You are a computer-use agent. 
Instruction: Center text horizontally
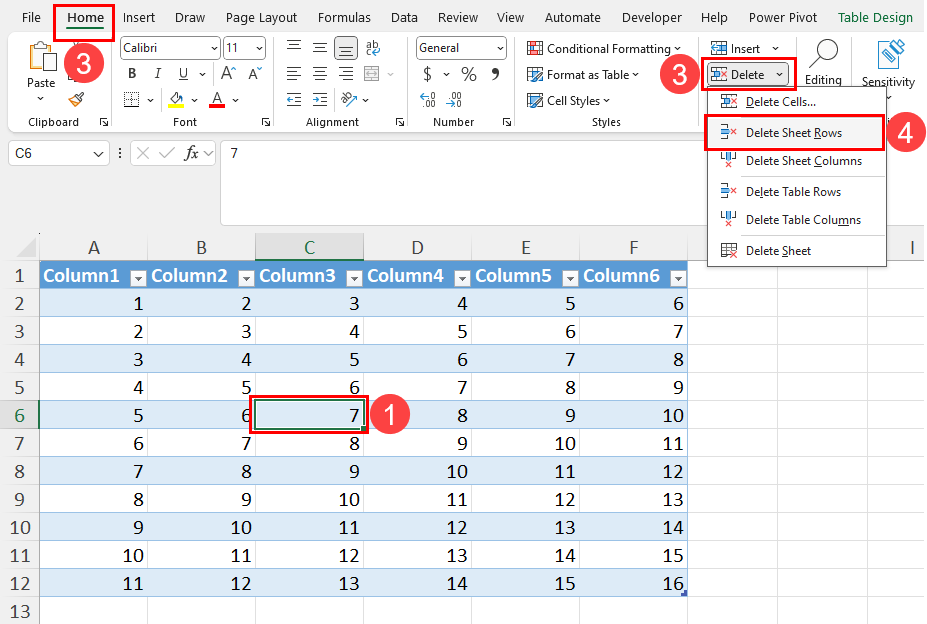320,74
